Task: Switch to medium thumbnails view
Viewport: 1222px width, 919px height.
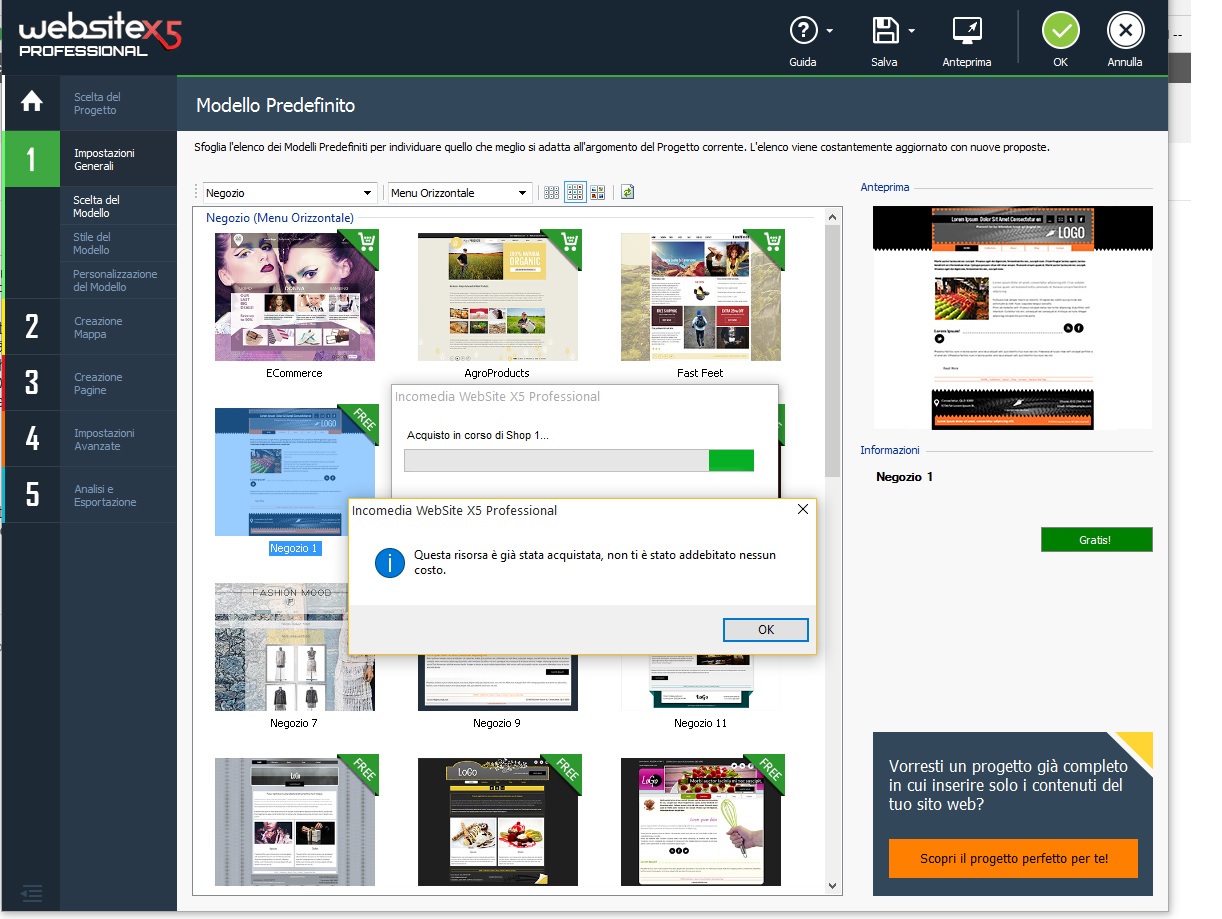Action: 575,193
